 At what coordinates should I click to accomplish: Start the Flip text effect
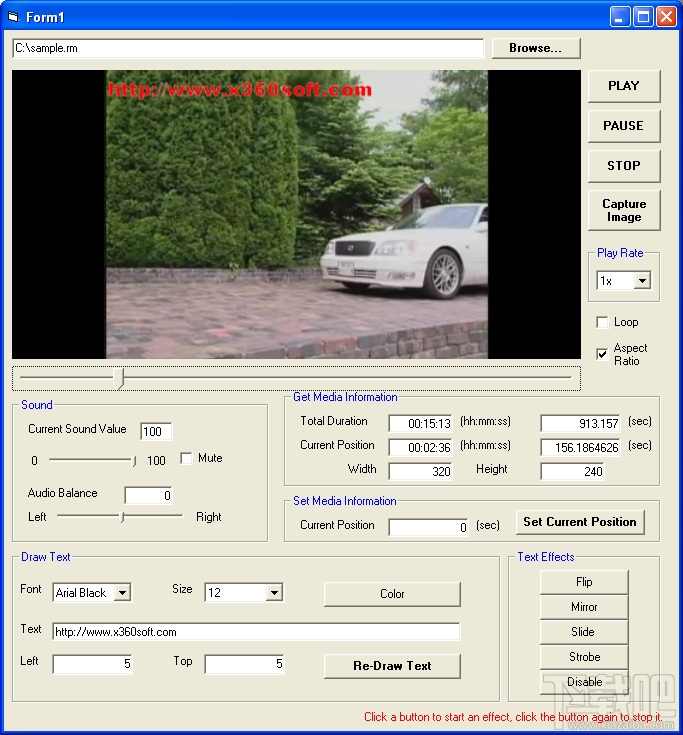click(x=584, y=582)
